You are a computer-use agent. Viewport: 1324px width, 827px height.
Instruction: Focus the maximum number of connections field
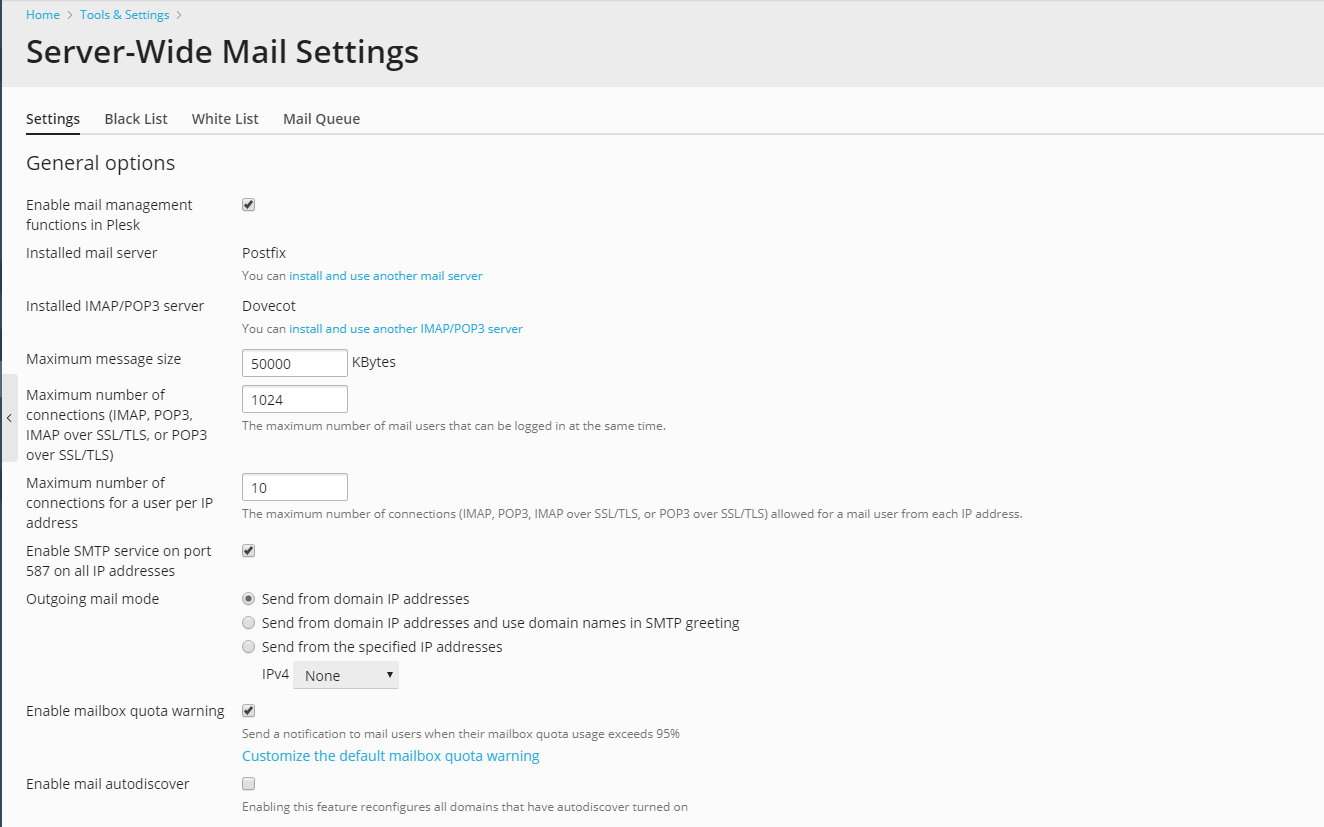pos(294,400)
